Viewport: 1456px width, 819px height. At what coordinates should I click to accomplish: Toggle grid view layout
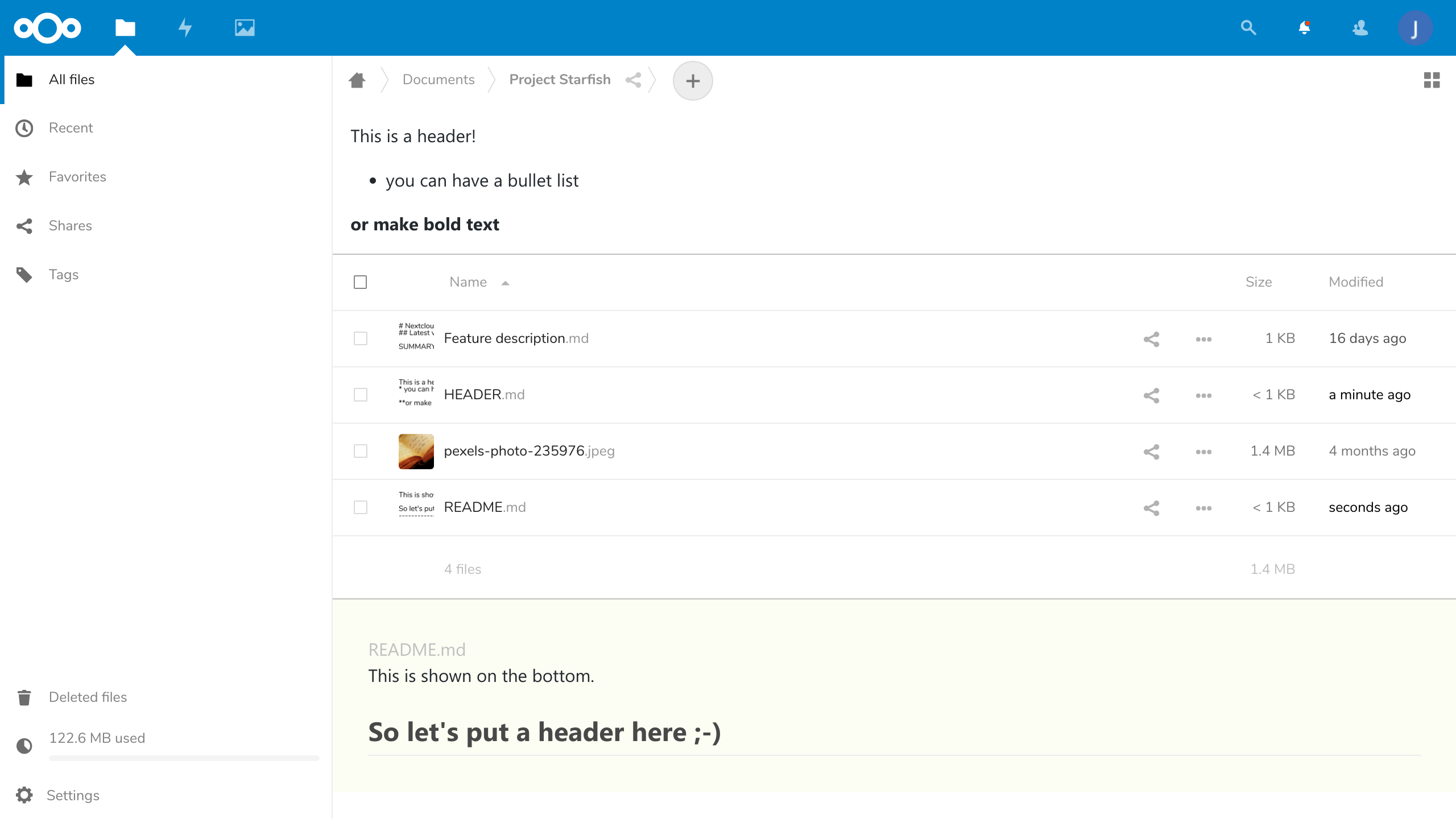pos(1432,80)
